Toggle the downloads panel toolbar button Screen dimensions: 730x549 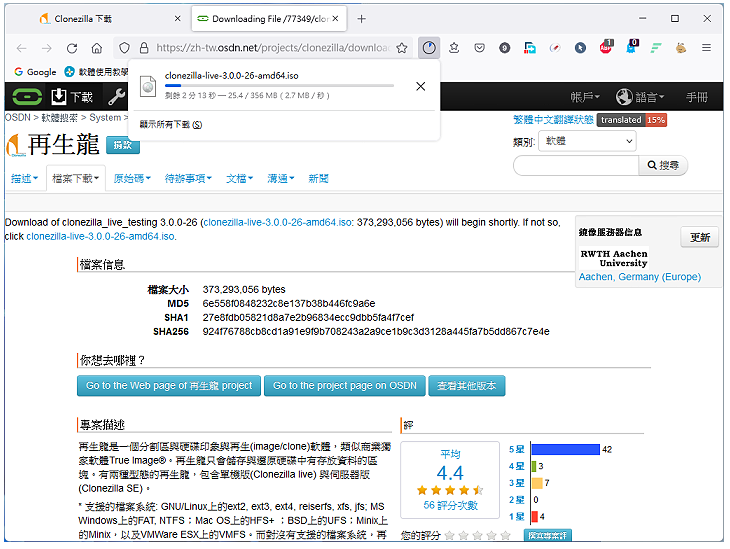point(429,48)
